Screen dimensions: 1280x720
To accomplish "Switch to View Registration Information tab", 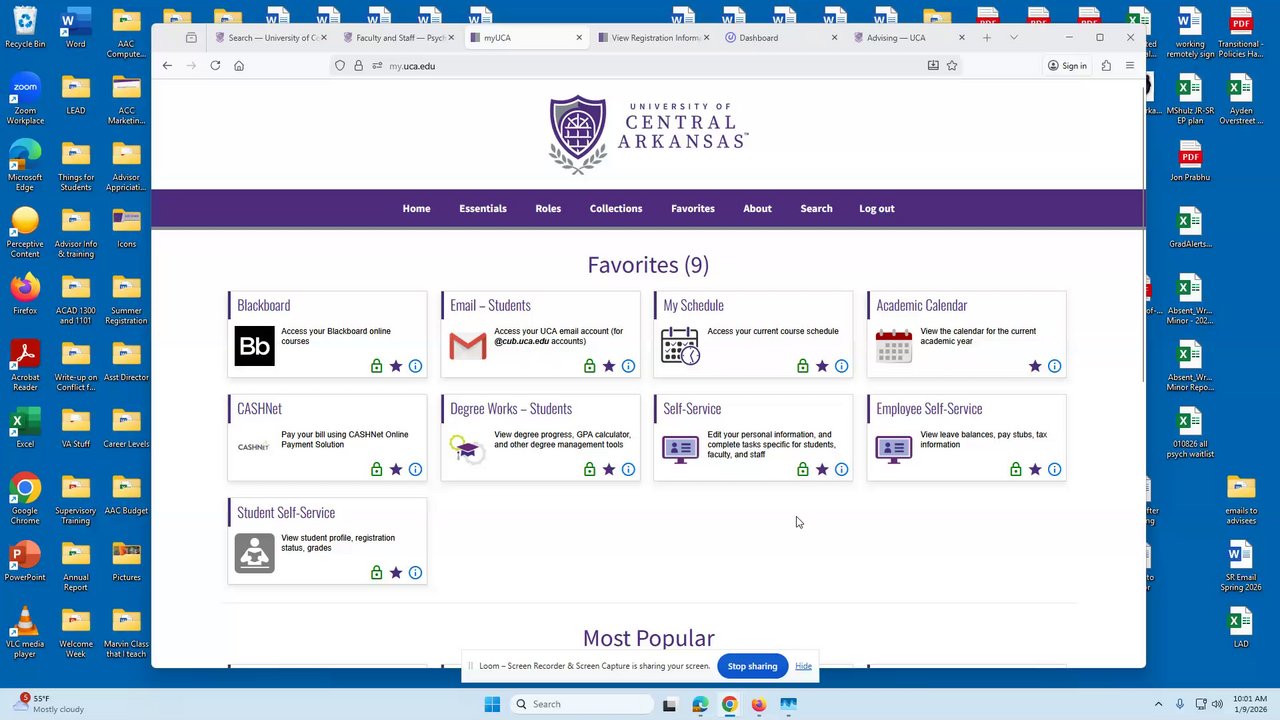I will click(653, 38).
